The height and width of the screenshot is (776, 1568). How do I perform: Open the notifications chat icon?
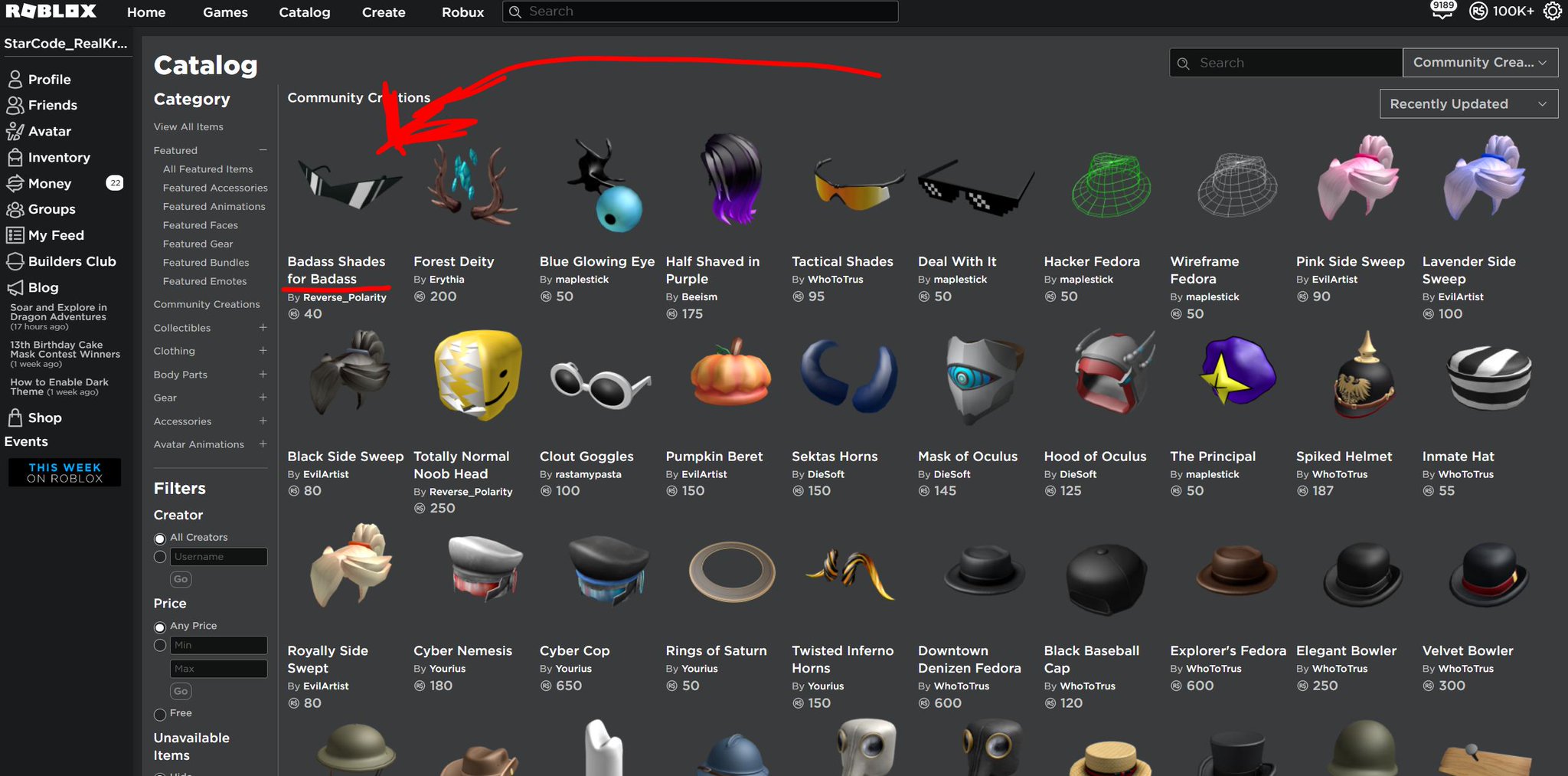pyautogui.click(x=1442, y=10)
